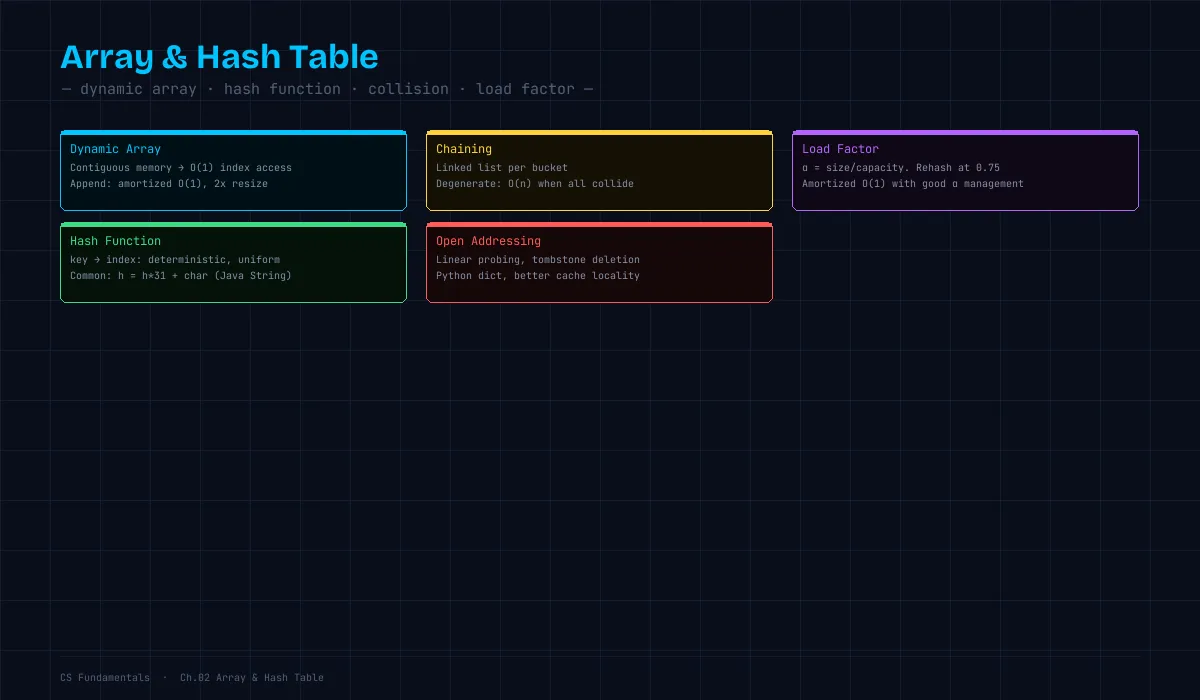Select the 'Hash Function' card heading

coord(115,241)
